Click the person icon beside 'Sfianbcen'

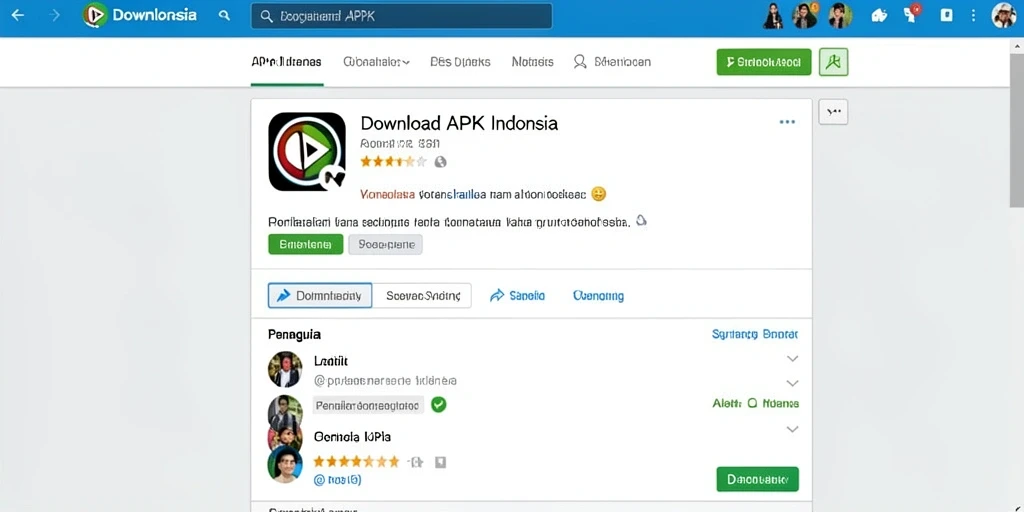point(579,62)
